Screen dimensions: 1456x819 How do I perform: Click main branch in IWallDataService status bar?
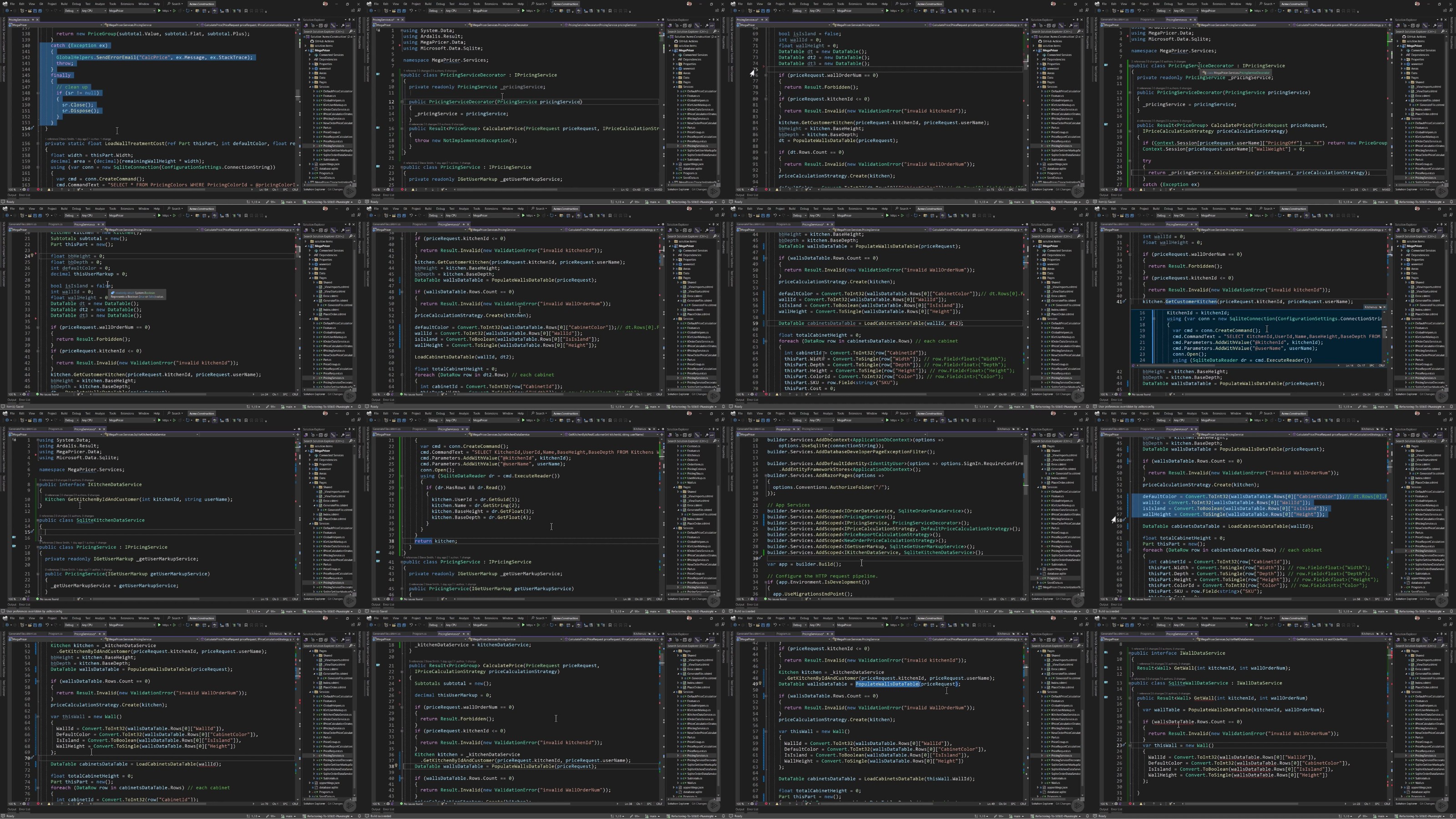point(1381,816)
